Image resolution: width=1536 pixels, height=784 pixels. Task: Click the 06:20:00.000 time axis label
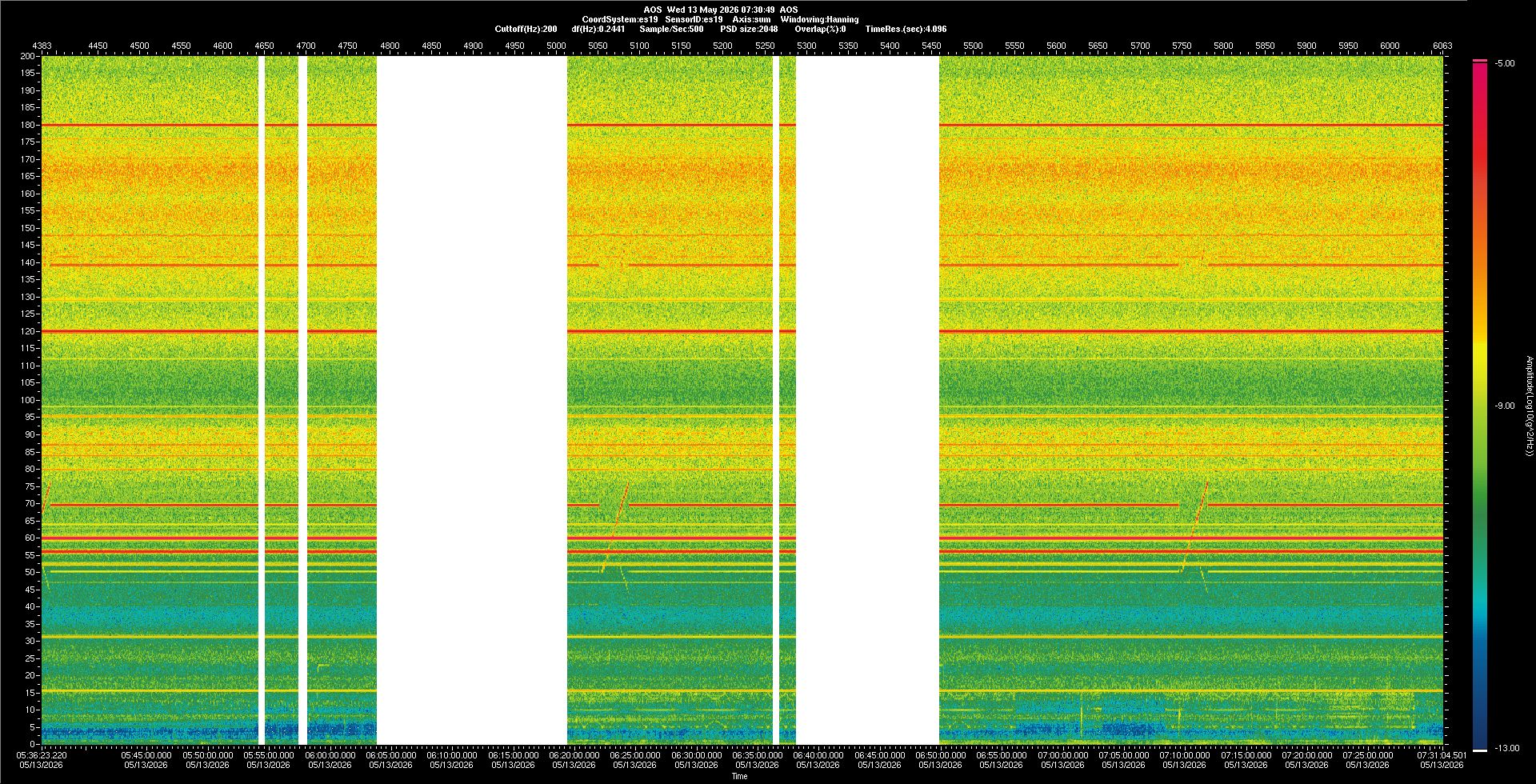574,755
